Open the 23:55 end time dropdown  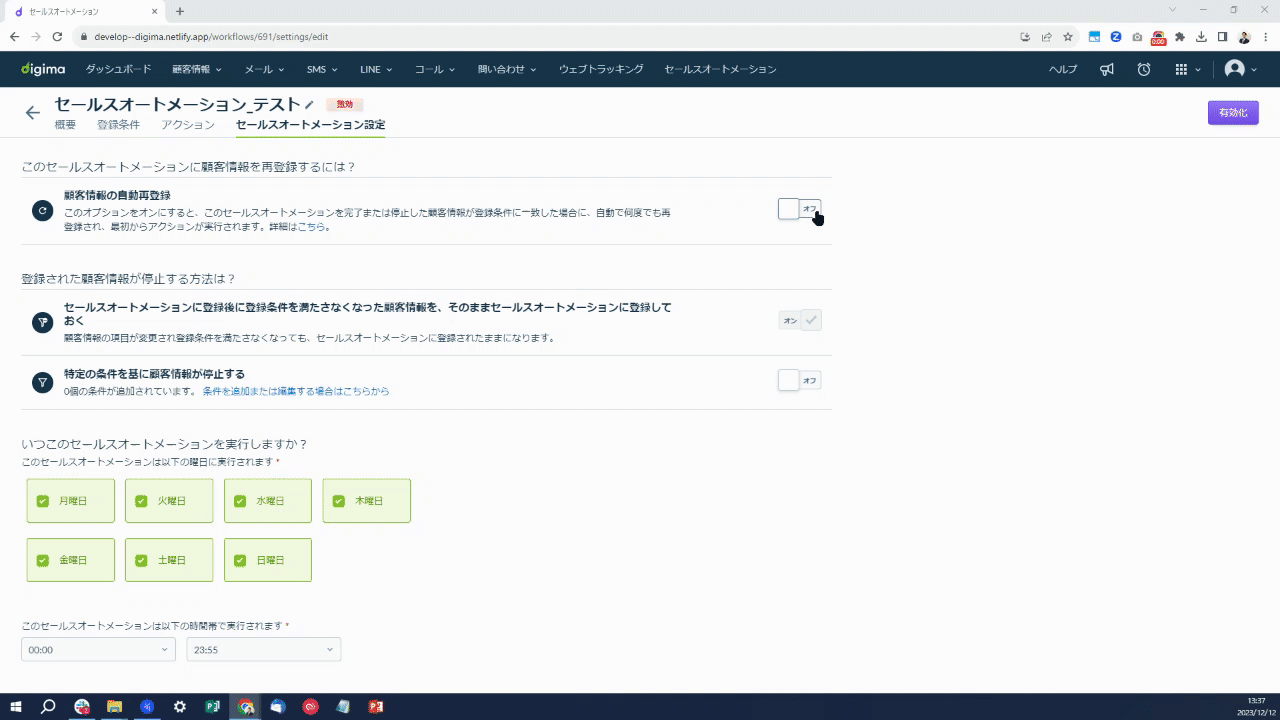[x=264, y=649]
